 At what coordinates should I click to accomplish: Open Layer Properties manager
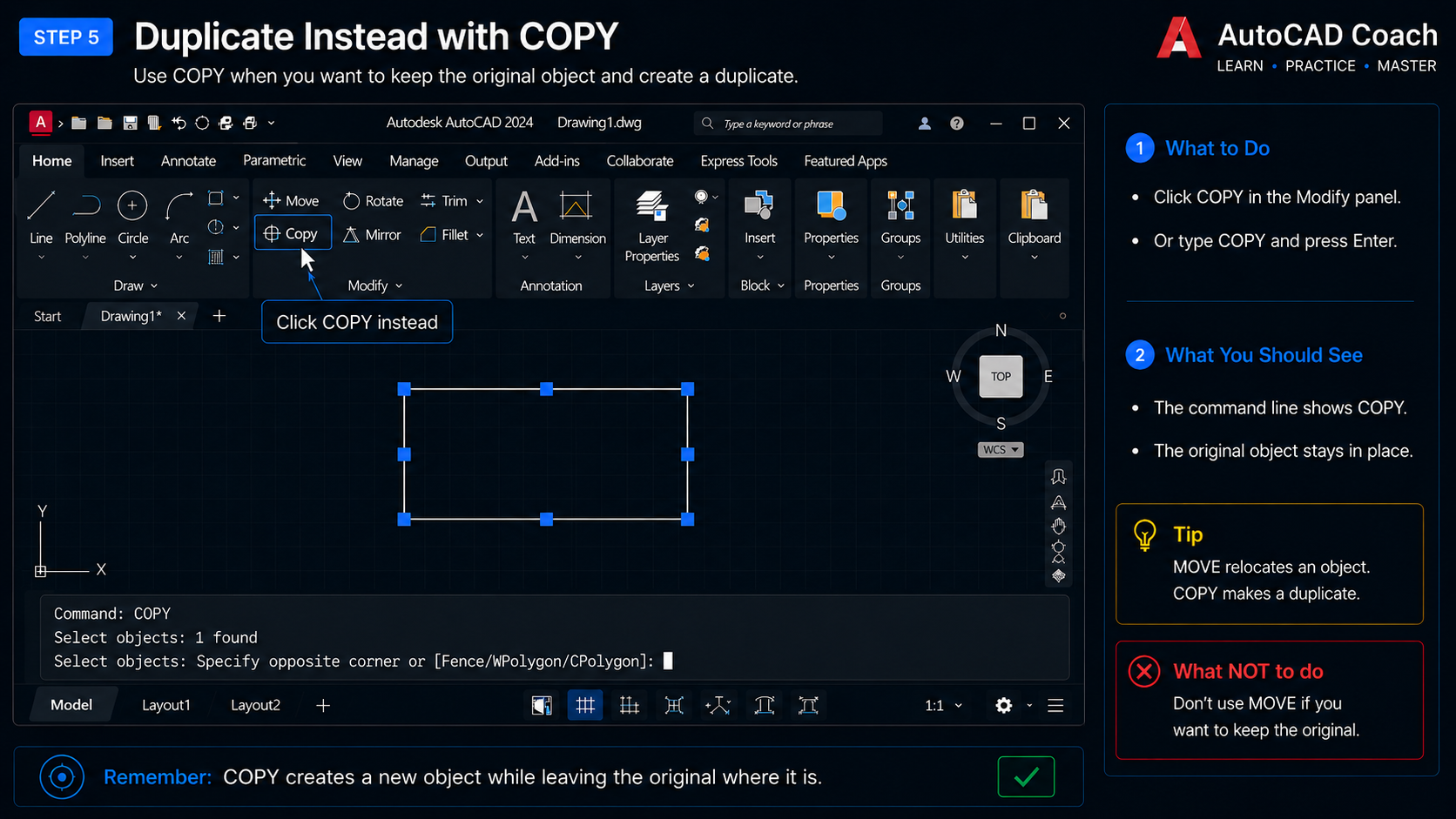point(651,226)
